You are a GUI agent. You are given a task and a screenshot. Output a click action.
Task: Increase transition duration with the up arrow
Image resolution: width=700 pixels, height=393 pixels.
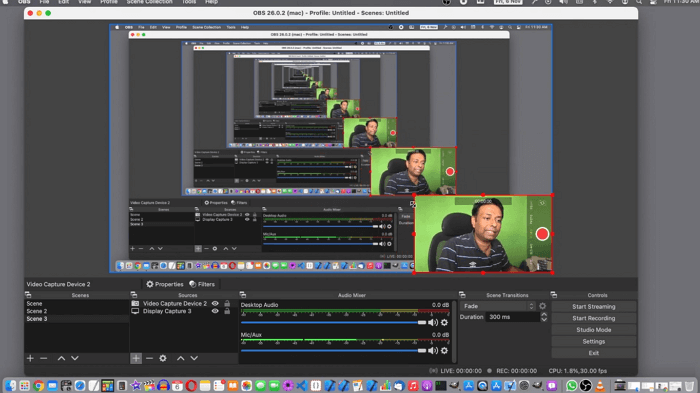click(544, 315)
